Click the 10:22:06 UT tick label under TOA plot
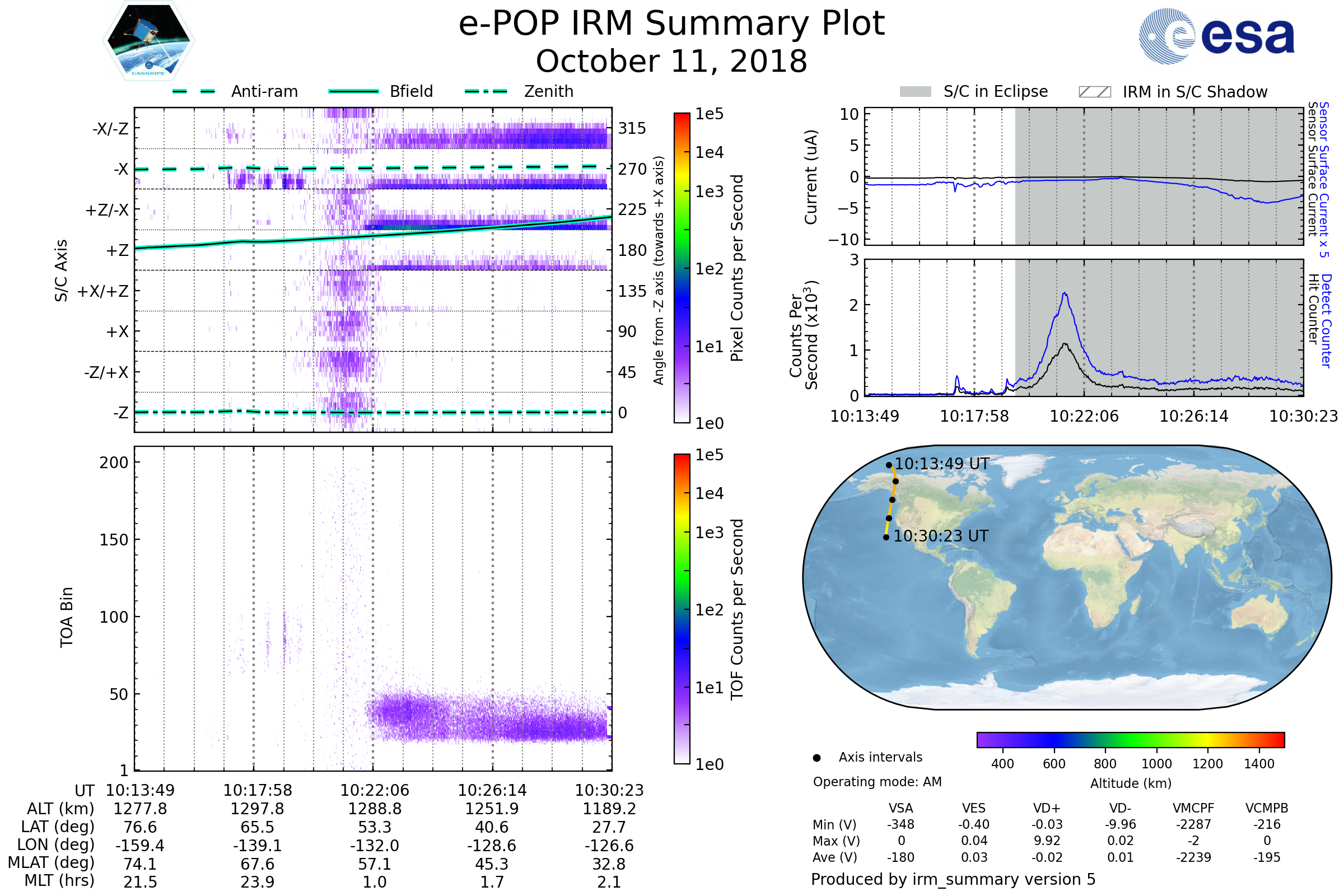 (374, 790)
